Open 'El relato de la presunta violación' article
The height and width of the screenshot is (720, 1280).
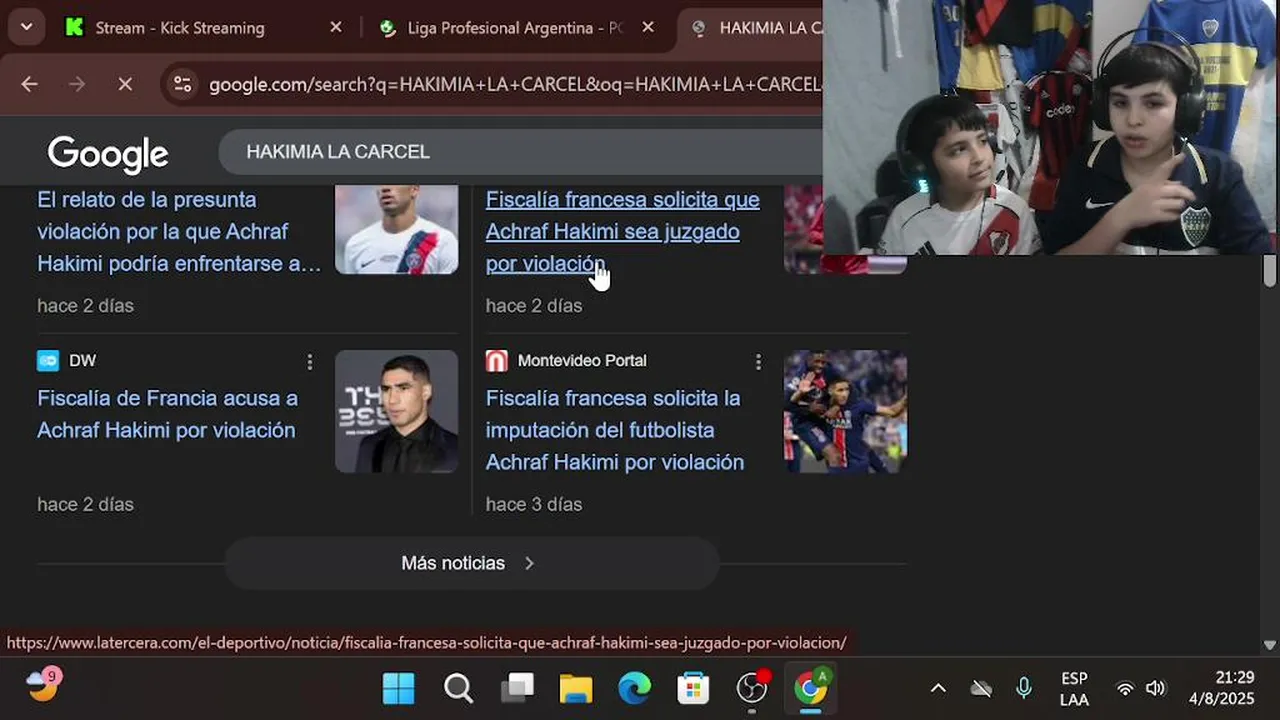coord(179,231)
